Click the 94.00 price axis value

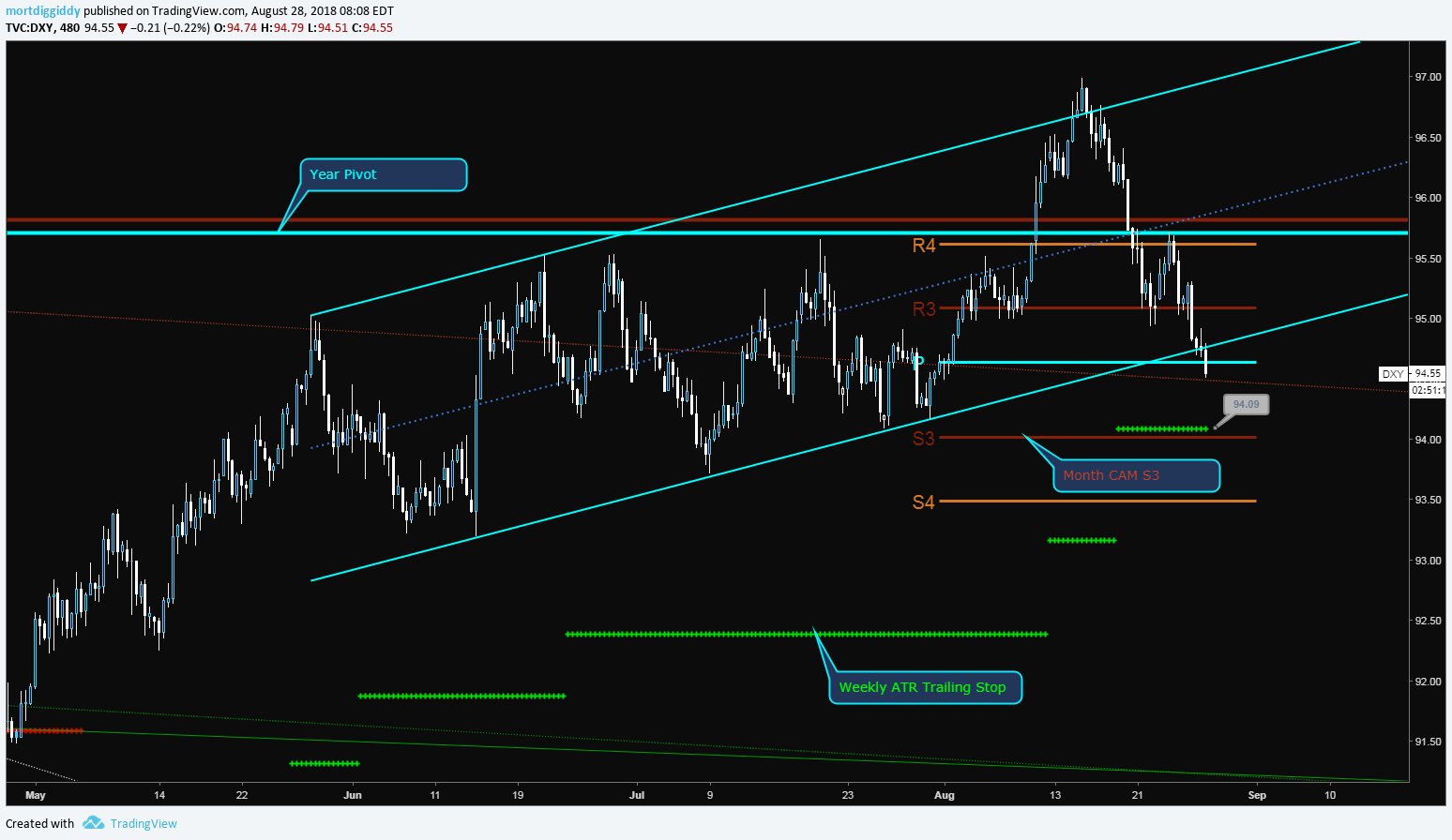pos(1429,440)
